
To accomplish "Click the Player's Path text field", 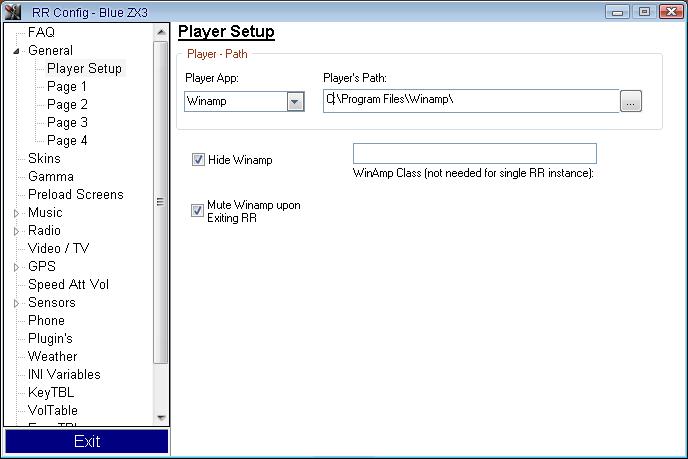I will pos(470,101).
